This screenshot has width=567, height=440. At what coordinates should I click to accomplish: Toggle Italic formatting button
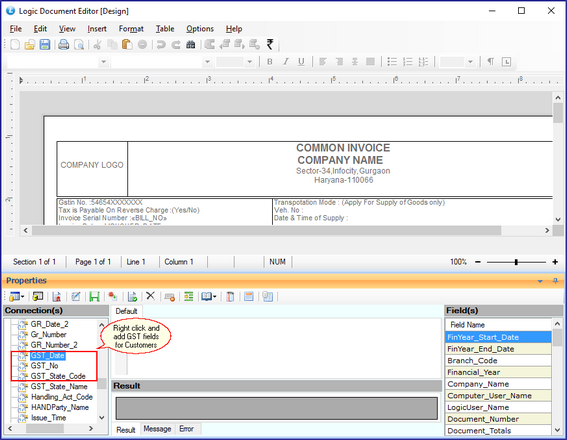coord(286,62)
